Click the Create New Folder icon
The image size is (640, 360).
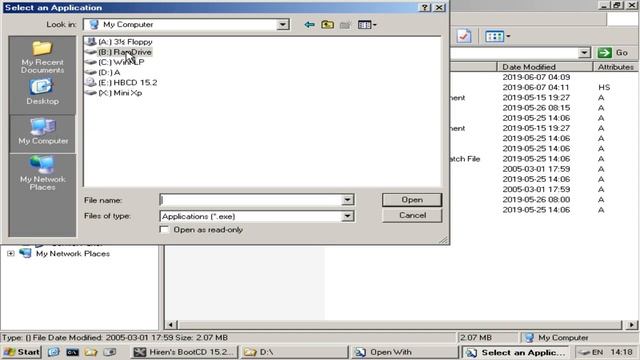(x=345, y=25)
